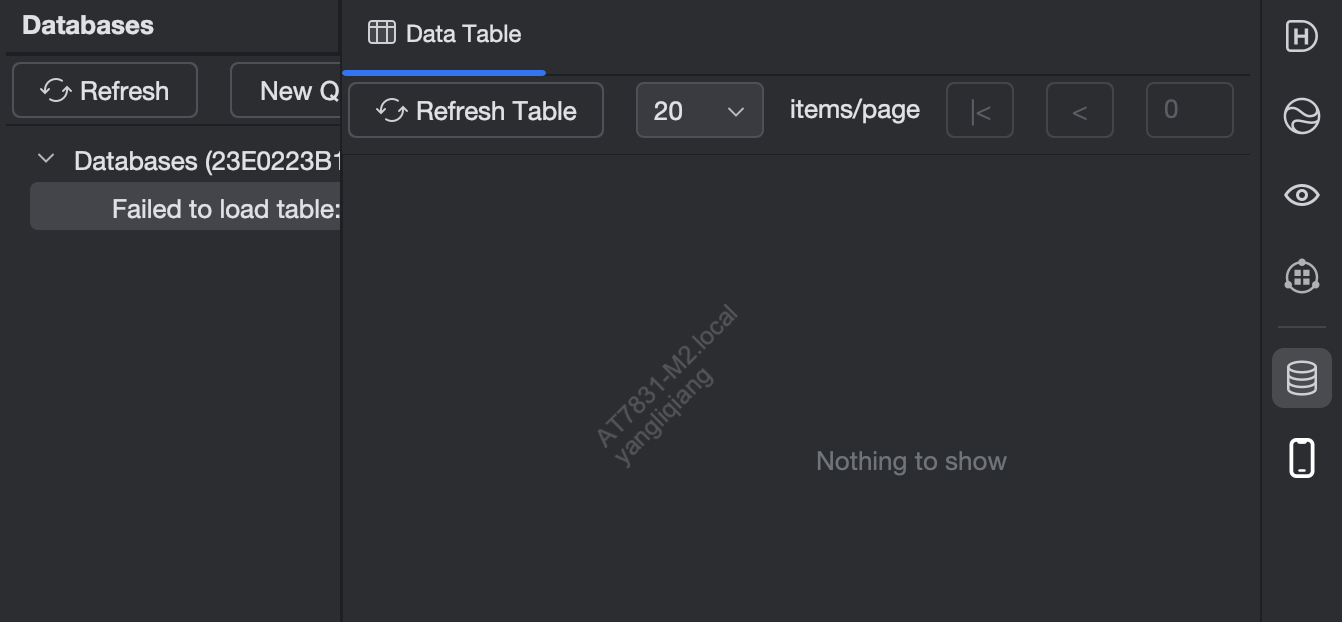Click the New Q... button
1342x622 pixels.
[286, 91]
